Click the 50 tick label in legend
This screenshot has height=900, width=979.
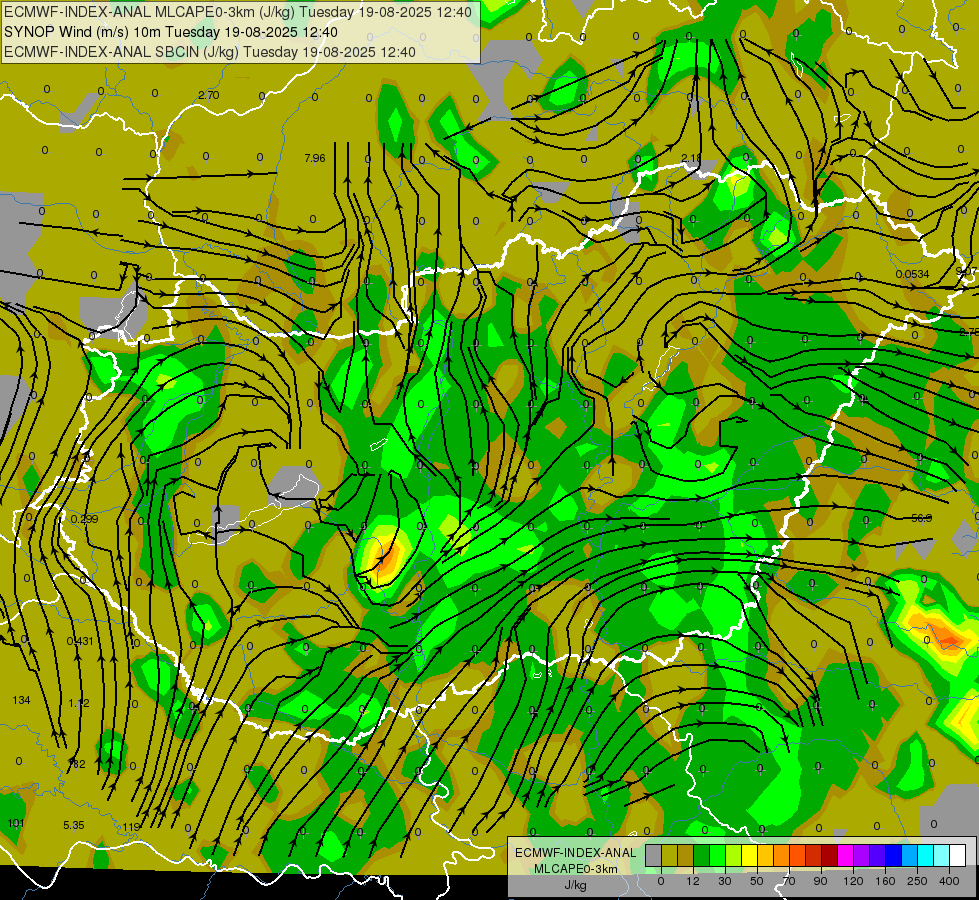pyautogui.click(x=757, y=881)
